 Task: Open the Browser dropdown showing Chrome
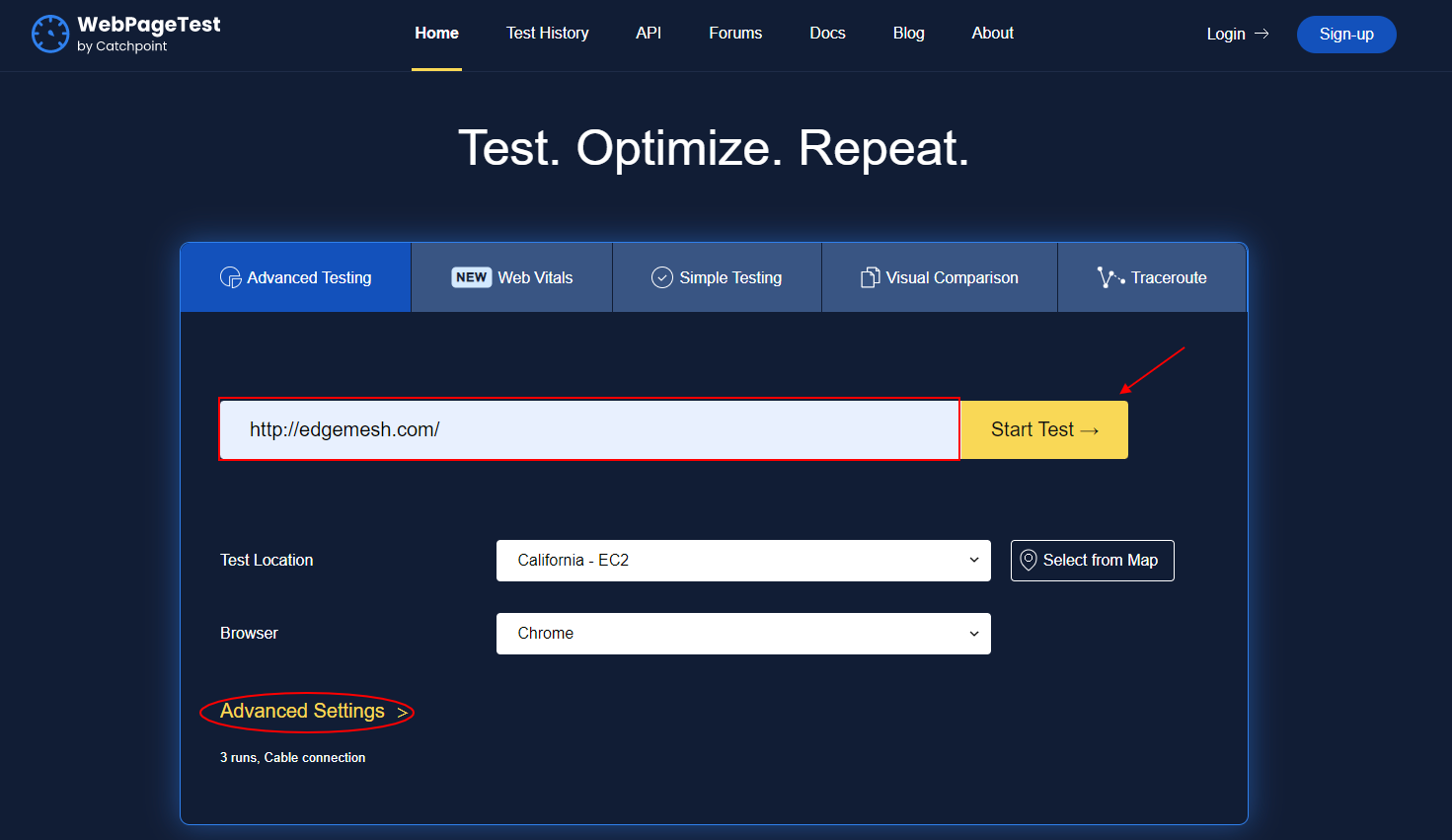743,634
